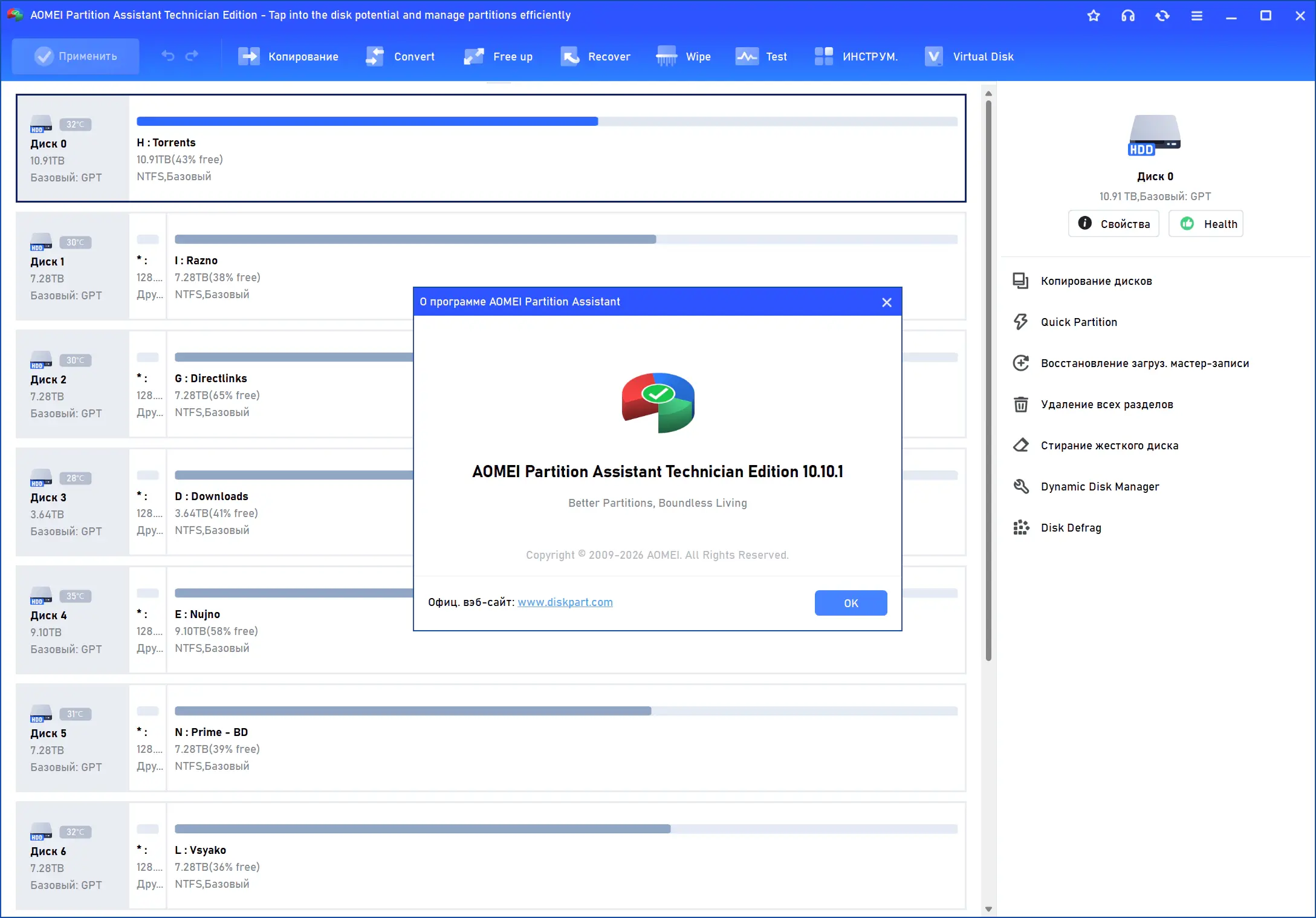Click the Redo arrow icon
The image size is (1316, 918).
point(192,56)
